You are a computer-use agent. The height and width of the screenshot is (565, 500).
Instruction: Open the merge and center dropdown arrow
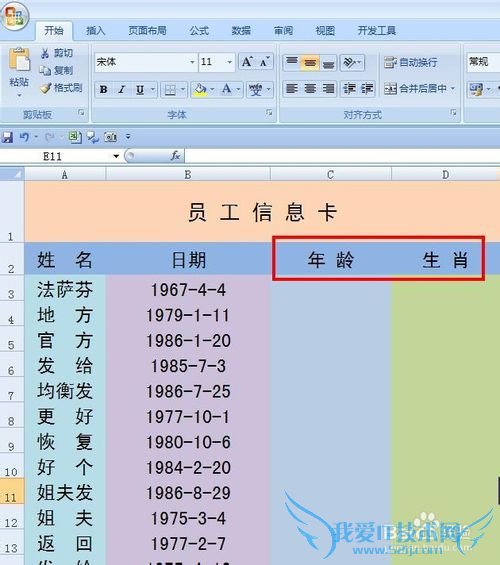point(453,89)
